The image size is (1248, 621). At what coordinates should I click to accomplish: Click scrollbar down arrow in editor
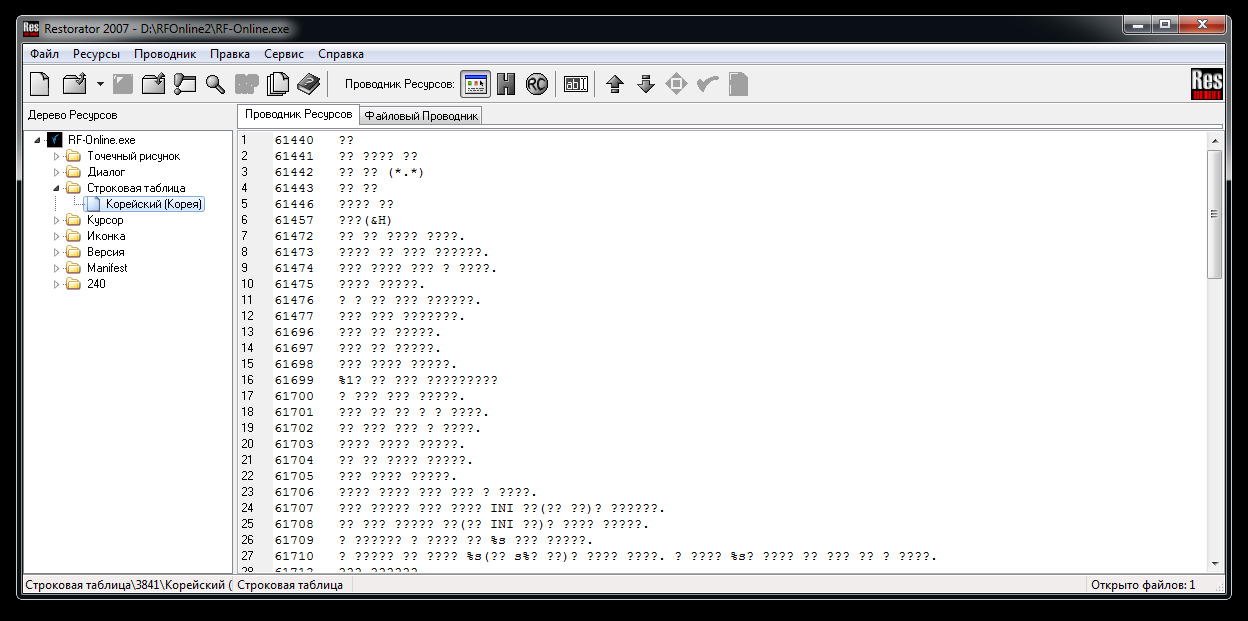(1214, 564)
